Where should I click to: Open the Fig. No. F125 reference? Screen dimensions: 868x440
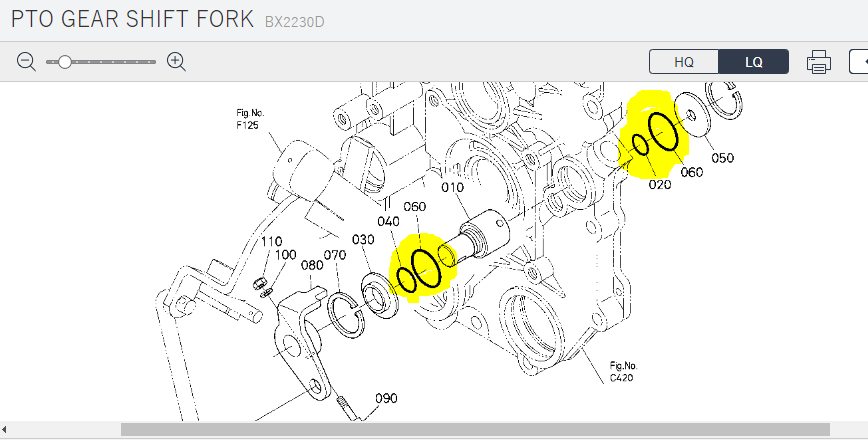tap(248, 120)
